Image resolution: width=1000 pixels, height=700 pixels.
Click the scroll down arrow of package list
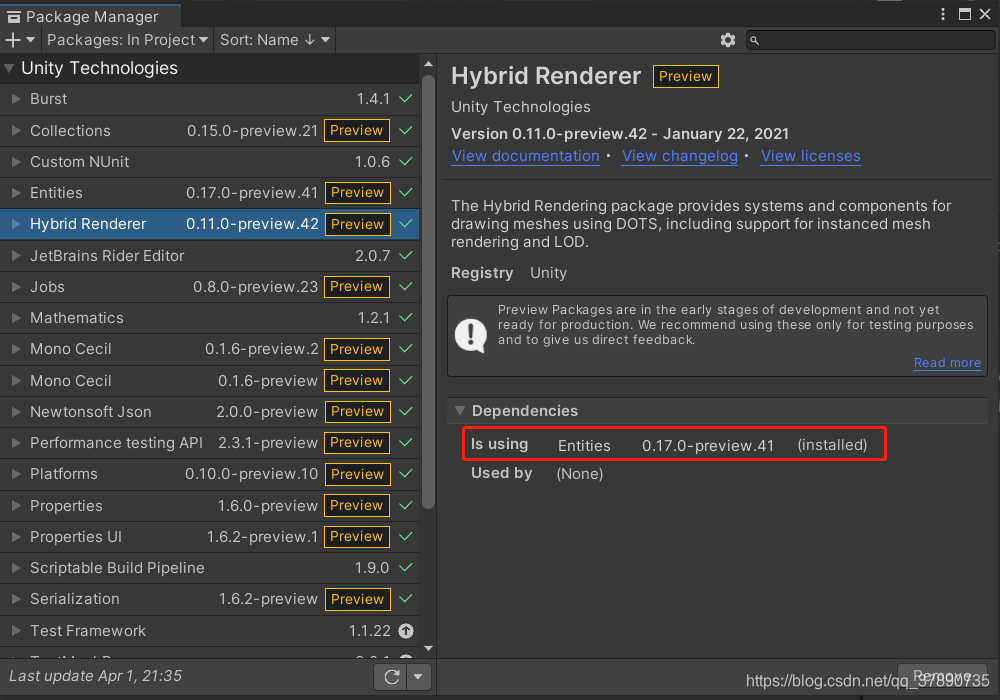click(429, 648)
